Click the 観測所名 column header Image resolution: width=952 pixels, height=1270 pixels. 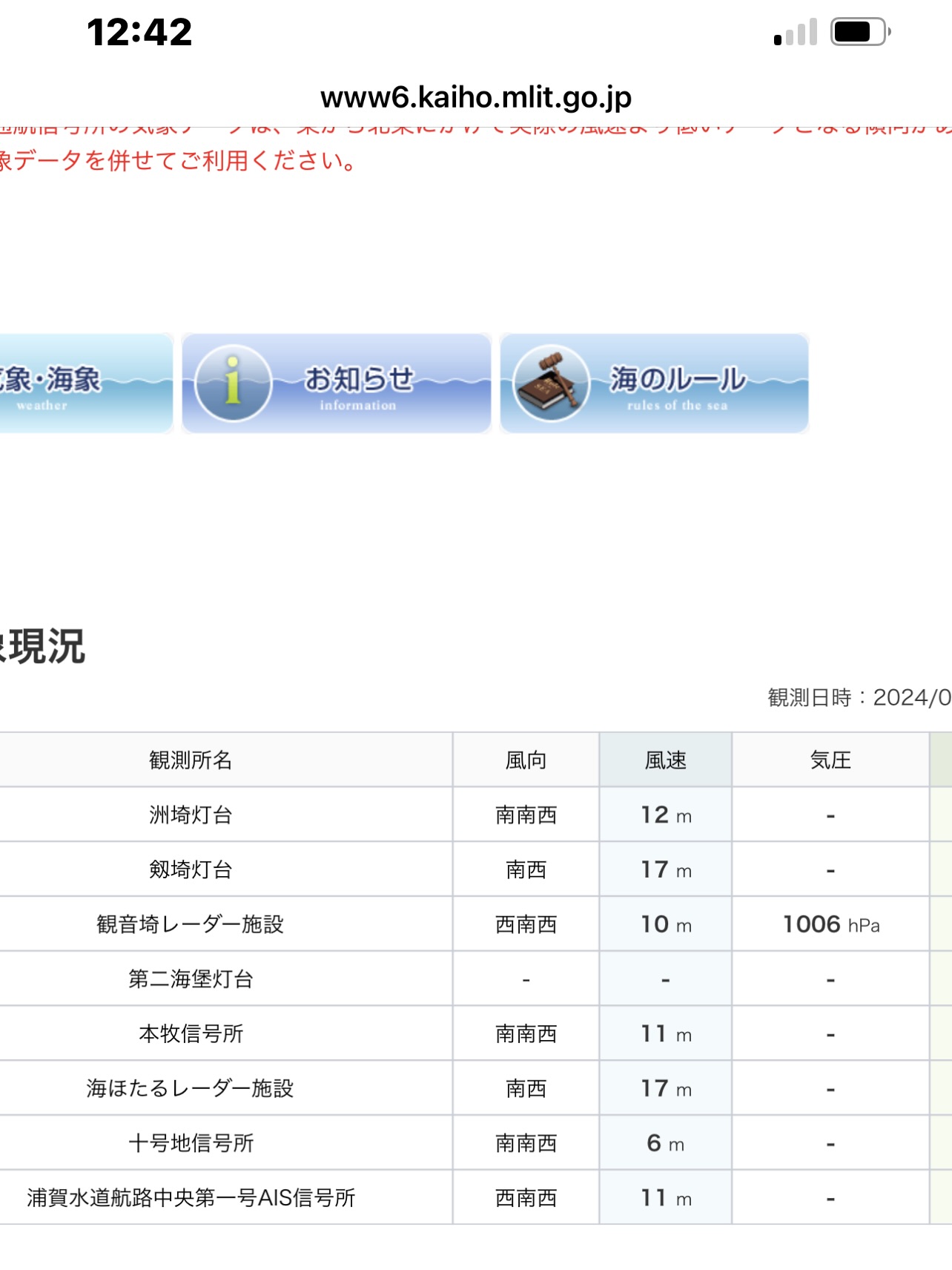click(x=191, y=760)
